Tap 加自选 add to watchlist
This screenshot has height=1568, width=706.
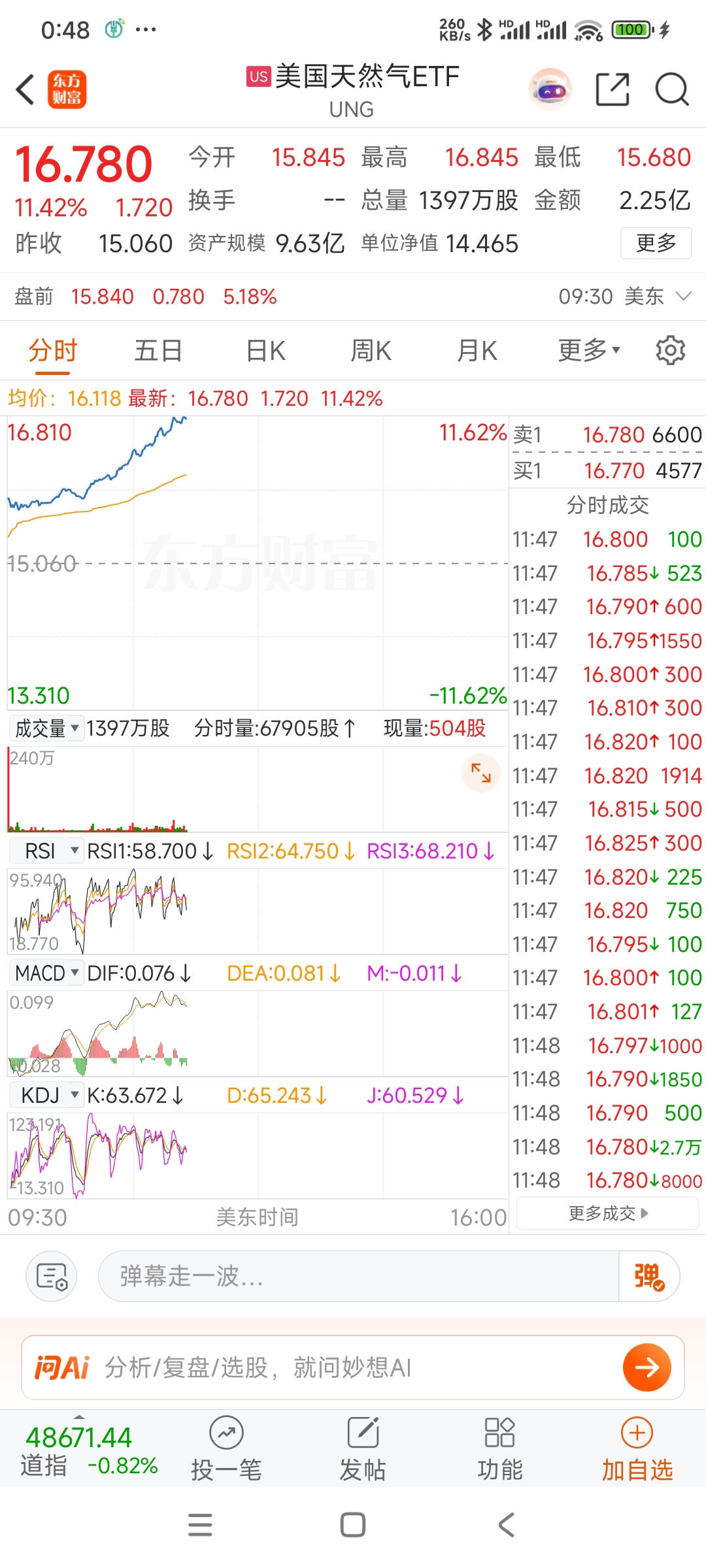(637, 1448)
